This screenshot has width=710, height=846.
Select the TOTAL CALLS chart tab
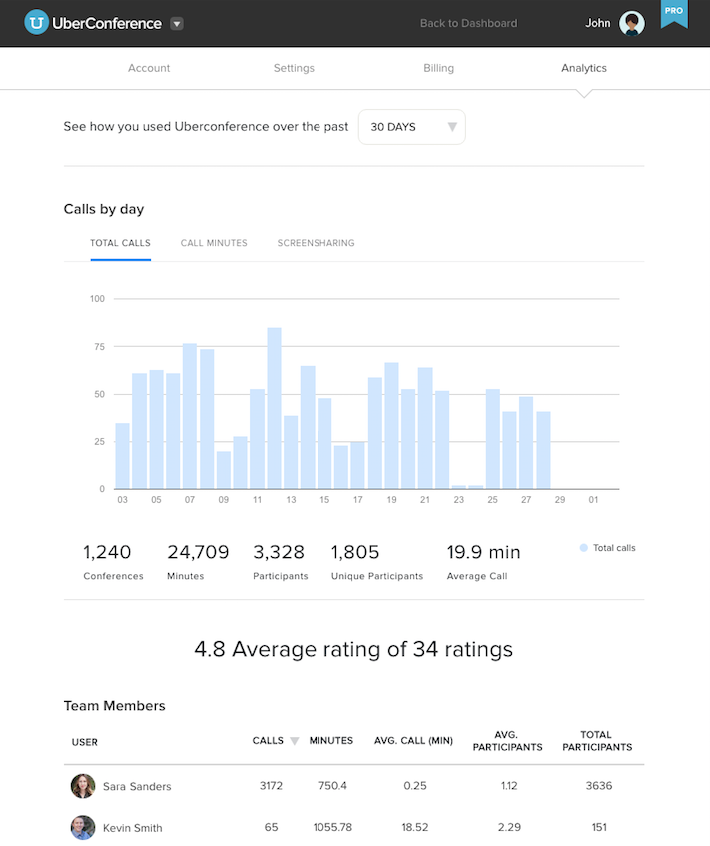point(120,243)
